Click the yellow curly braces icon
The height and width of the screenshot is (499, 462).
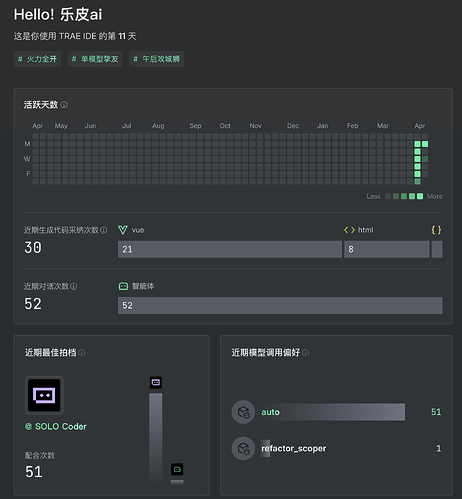[x=436, y=230]
